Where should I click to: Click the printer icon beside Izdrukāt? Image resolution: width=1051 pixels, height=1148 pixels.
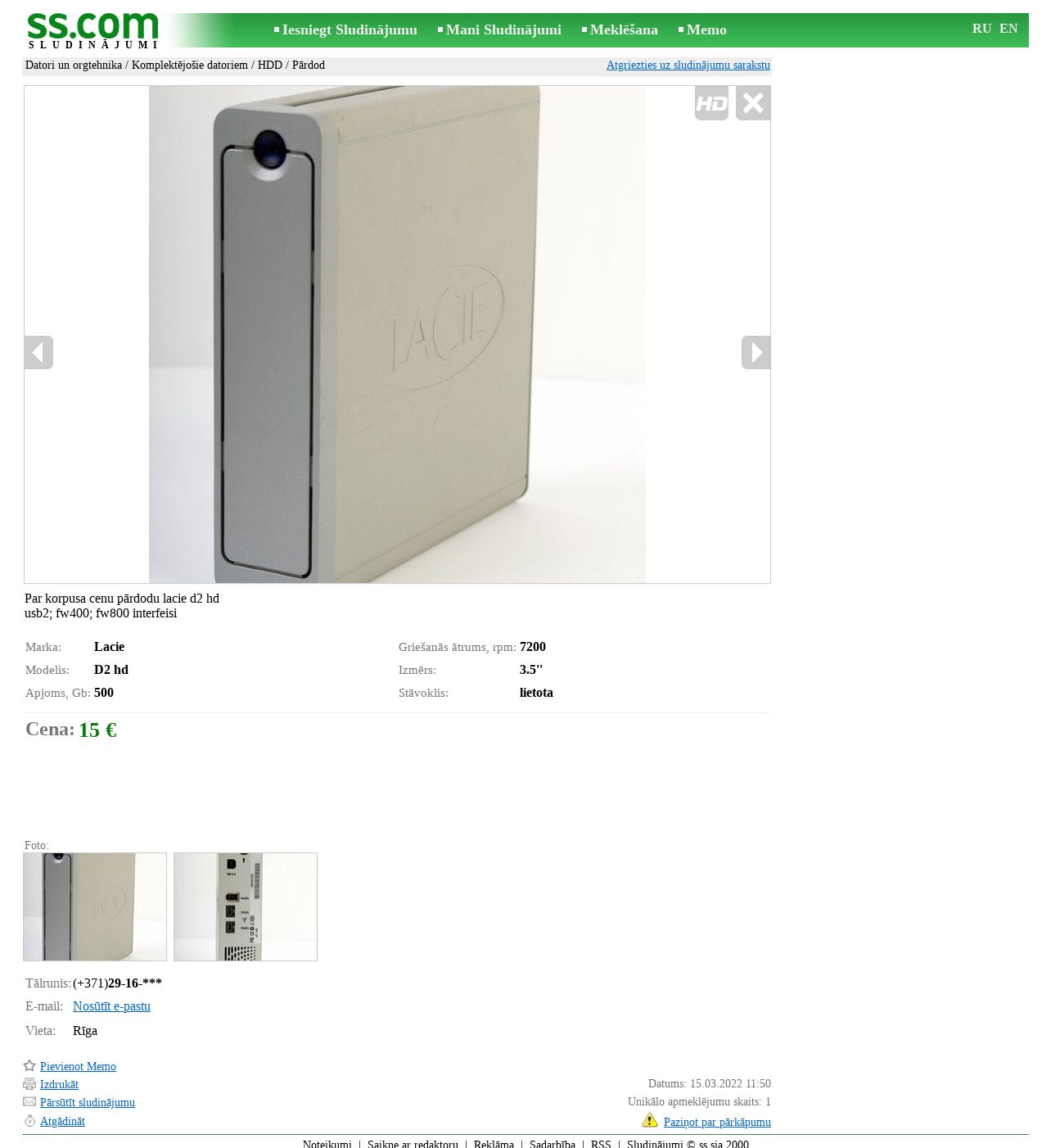[29, 1083]
